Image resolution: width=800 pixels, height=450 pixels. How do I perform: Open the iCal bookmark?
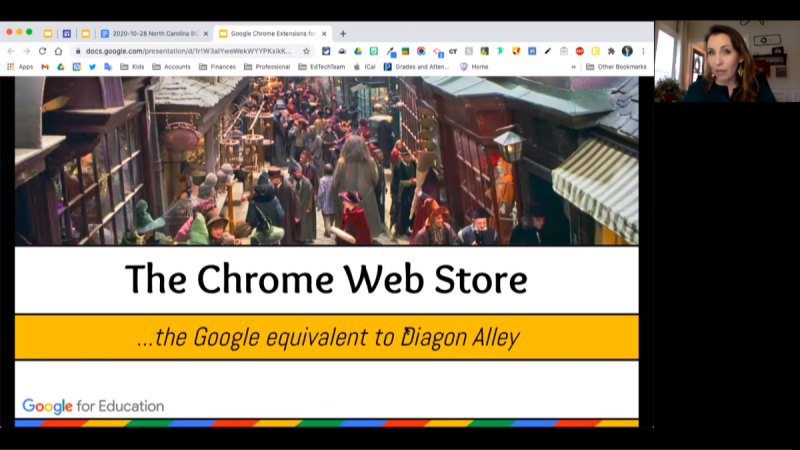coord(365,67)
